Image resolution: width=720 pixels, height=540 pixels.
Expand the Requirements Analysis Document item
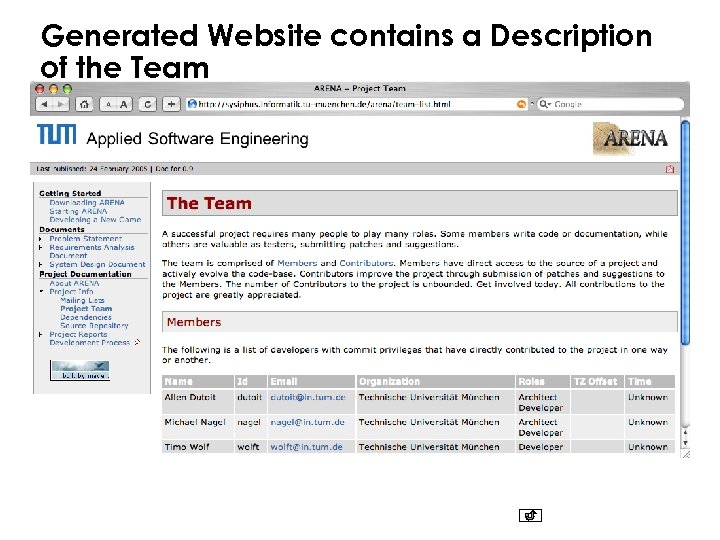(x=40, y=248)
